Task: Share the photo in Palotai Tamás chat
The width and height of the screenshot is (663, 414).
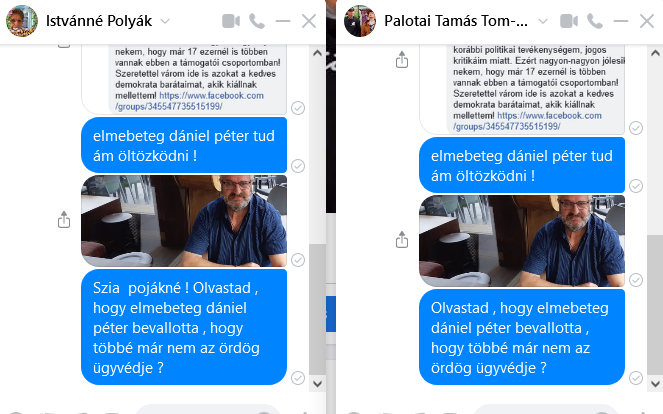Action: point(402,240)
